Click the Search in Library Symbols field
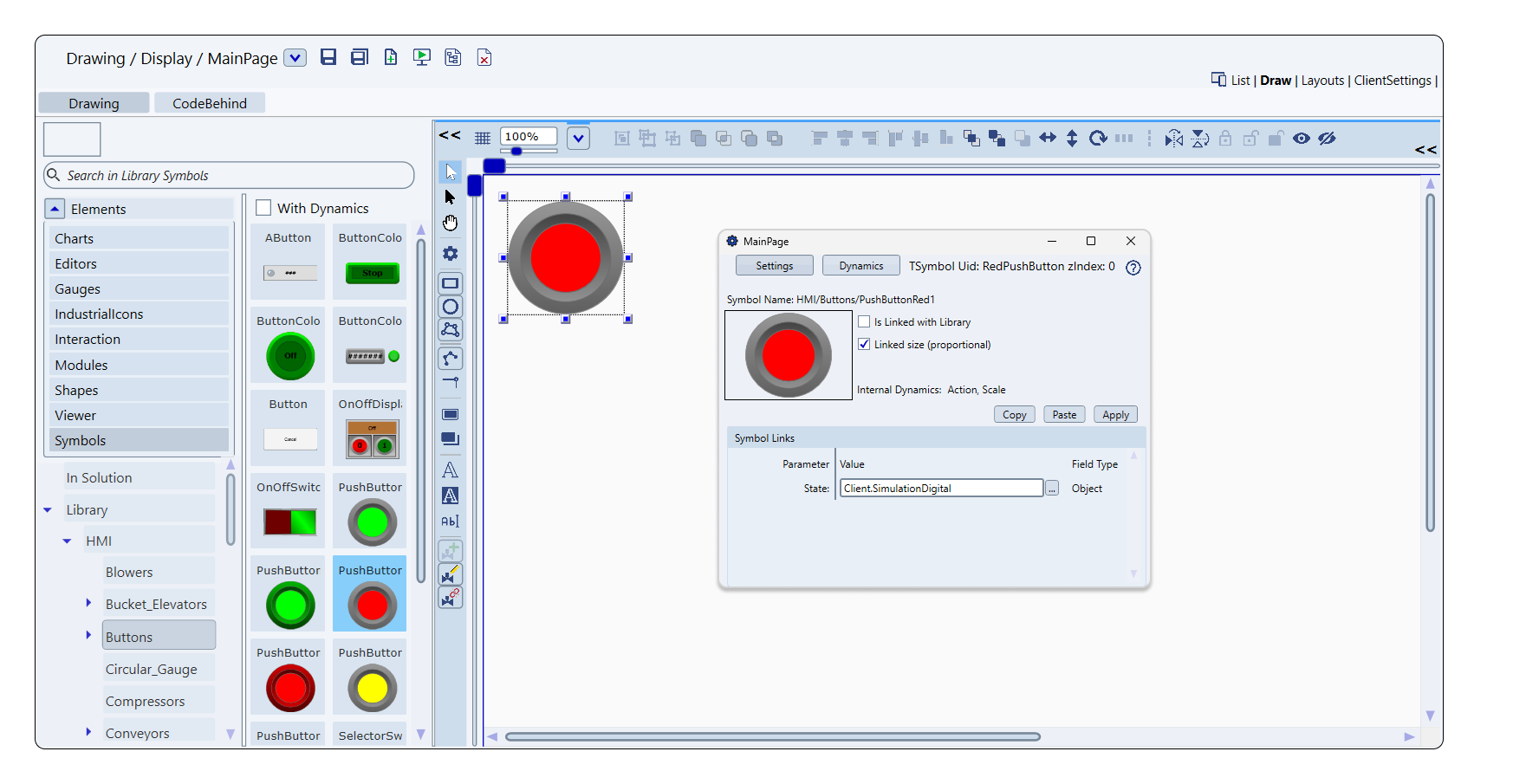 (x=229, y=175)
